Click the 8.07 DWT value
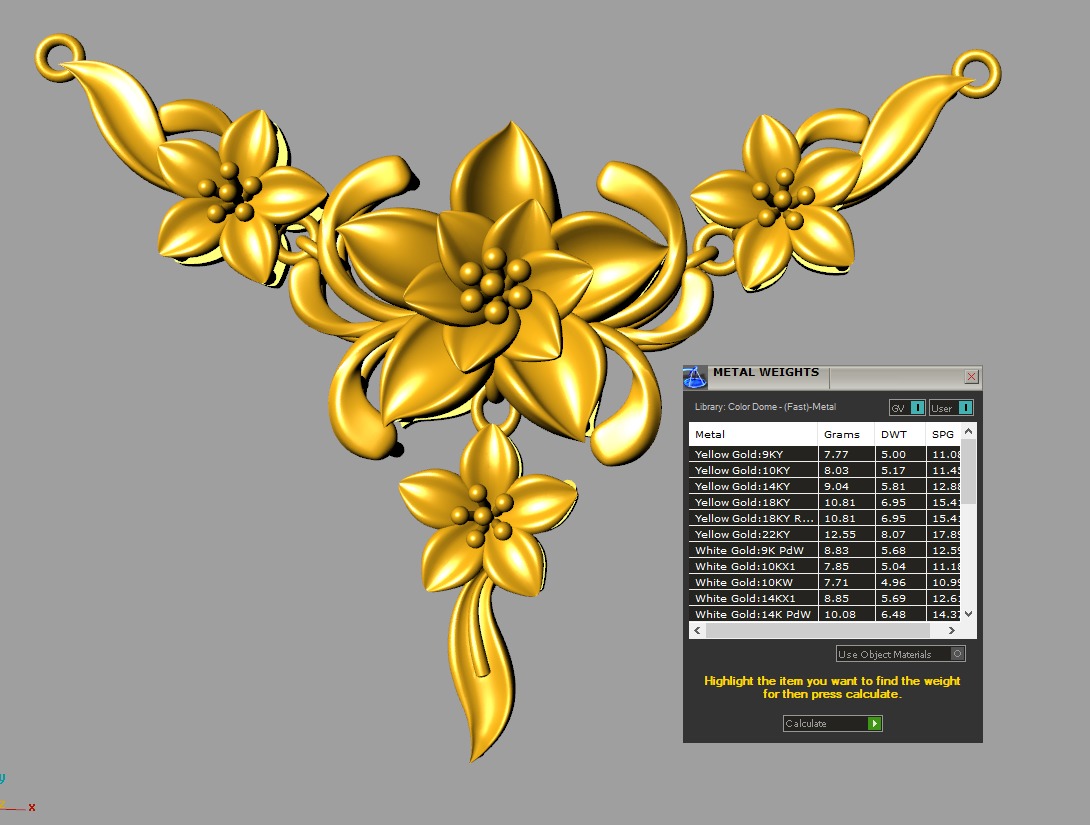1090x825 pixels. [x=893, y=534]
